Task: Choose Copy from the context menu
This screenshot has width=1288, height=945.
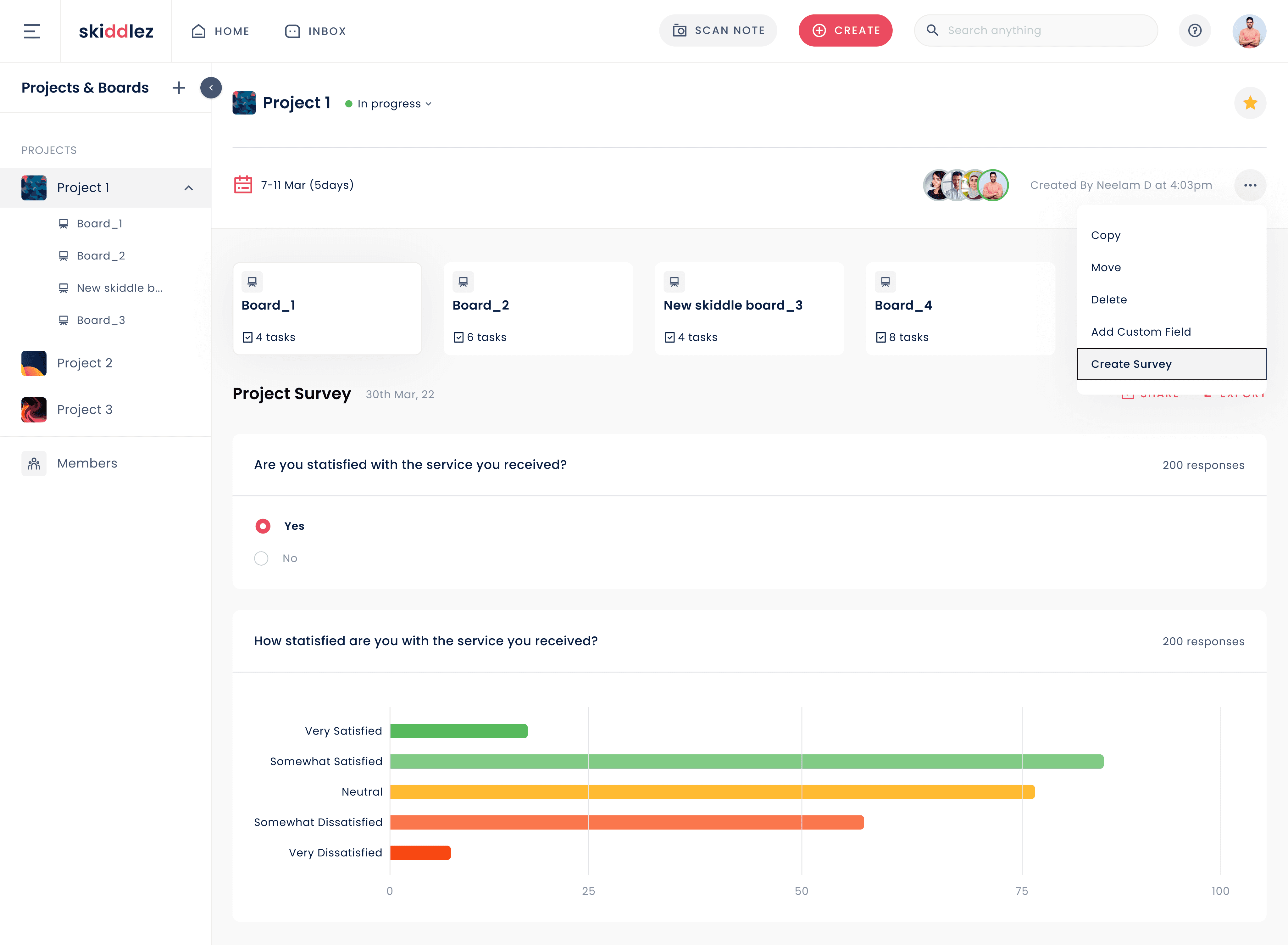Action: tap(1171, 235)
